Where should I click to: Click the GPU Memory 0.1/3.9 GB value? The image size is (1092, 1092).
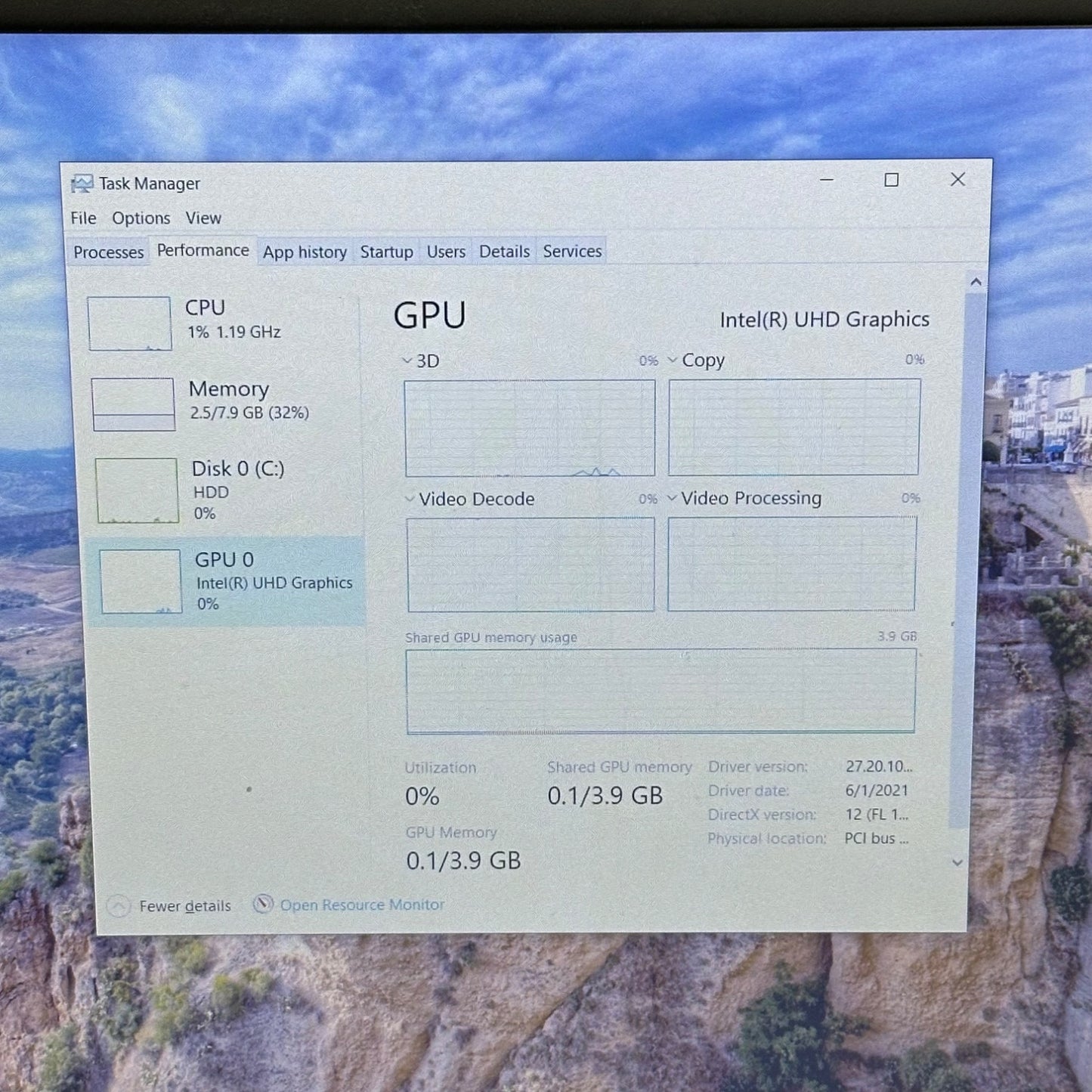click(463, 861)
